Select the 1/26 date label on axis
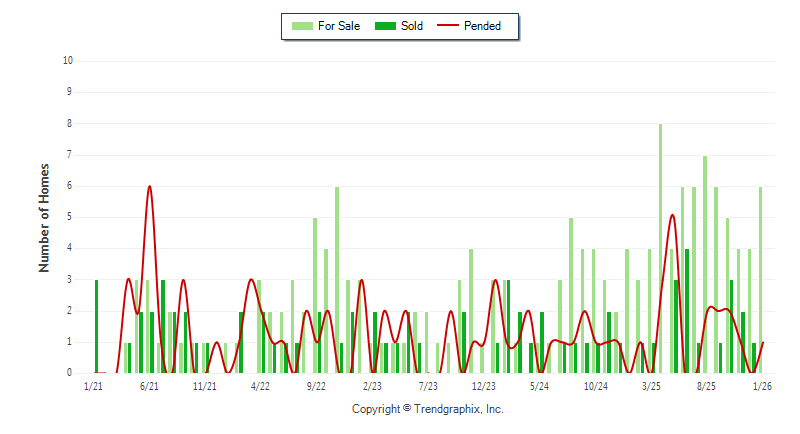Viewport: 800px width, 434px height. 762,386
